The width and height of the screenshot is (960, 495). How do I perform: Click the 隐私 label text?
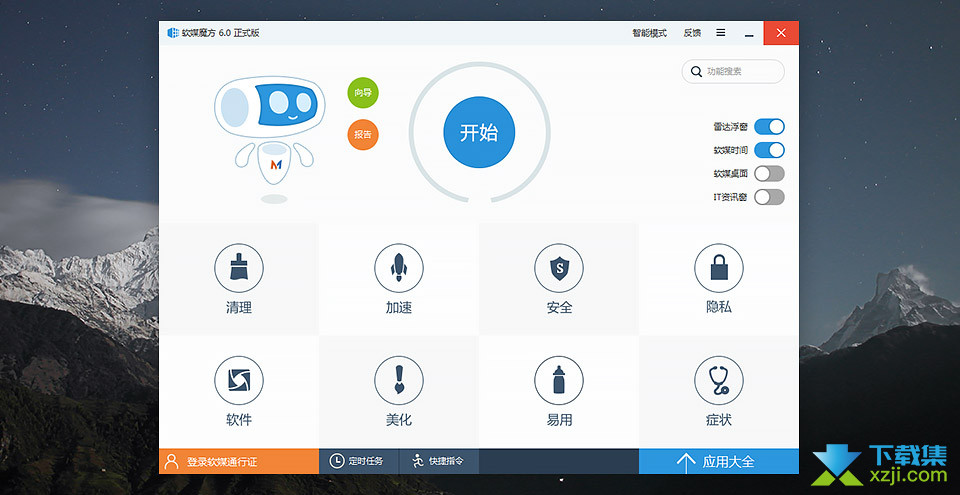719,308
